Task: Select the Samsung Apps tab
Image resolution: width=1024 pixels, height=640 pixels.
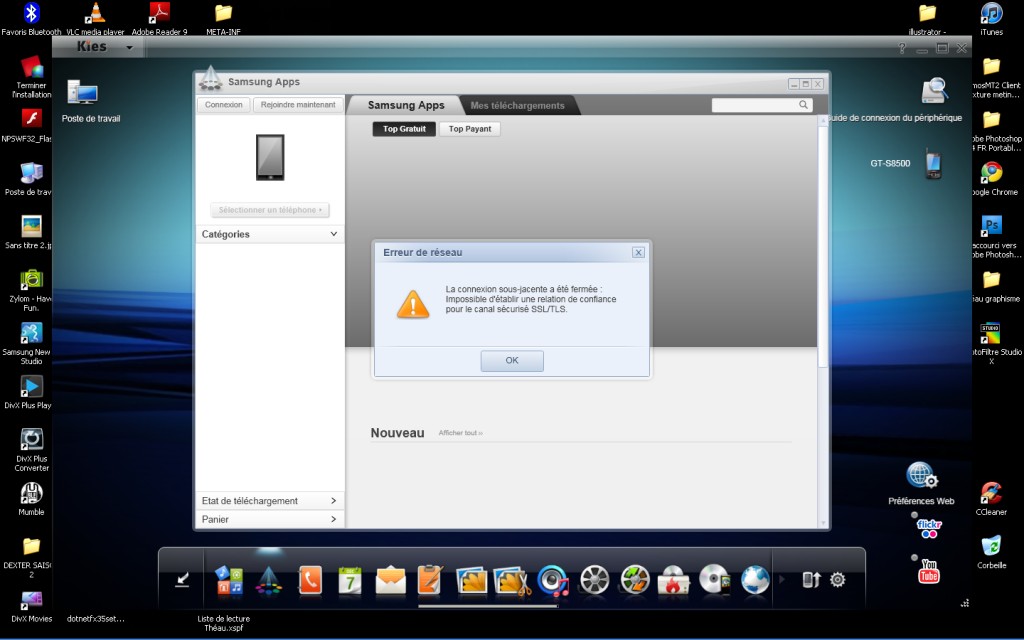Action: pos(406,105)
